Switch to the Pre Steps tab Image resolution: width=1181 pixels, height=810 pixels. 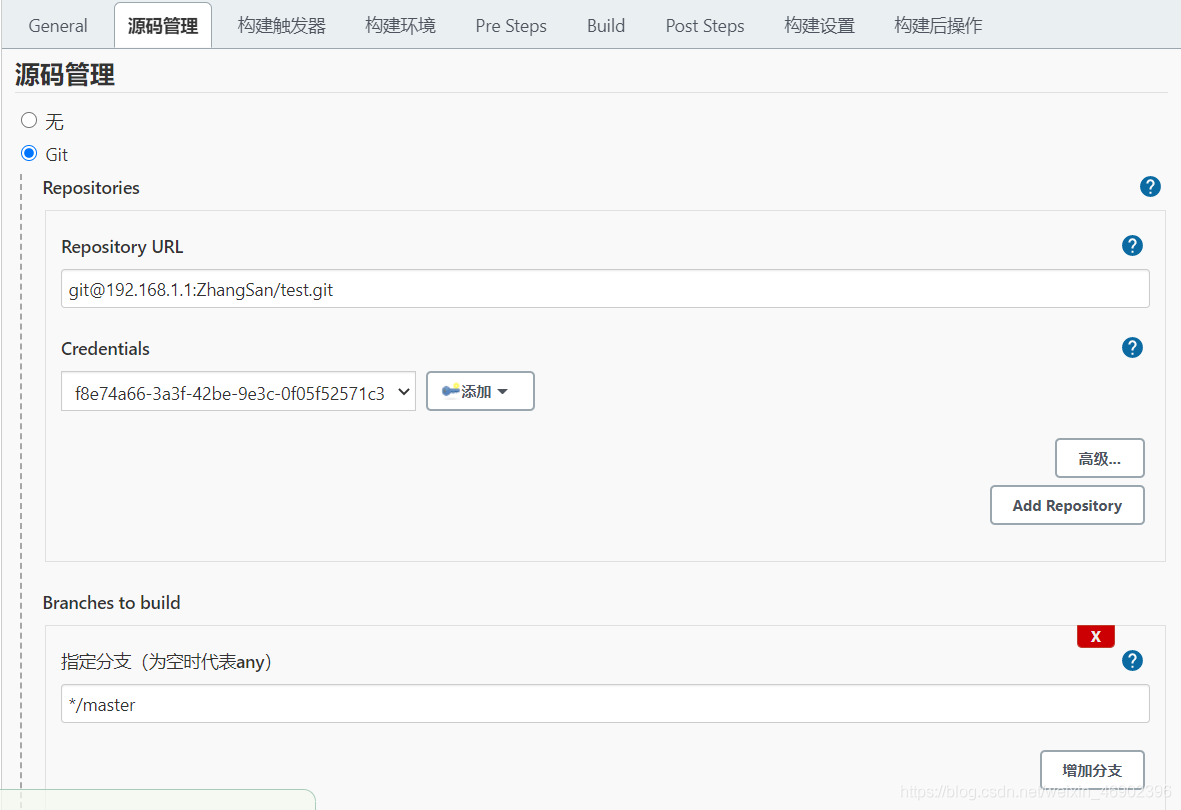click(x=511, y=26)
